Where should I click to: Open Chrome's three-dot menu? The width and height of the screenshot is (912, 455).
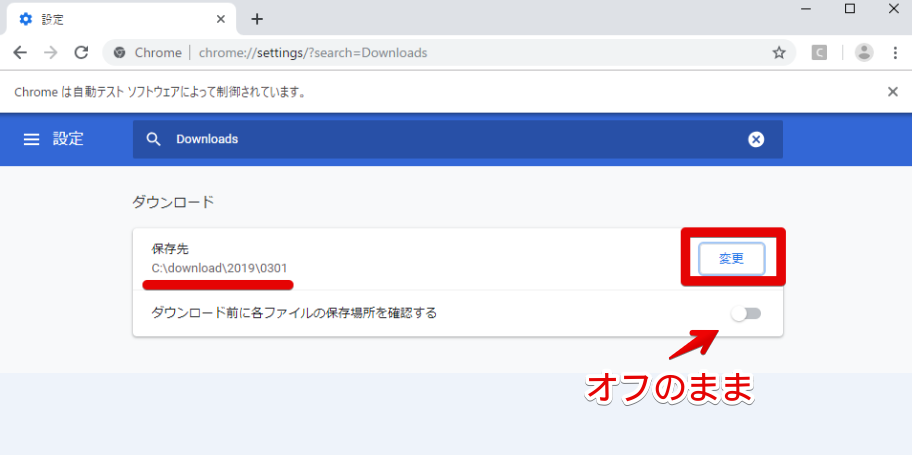click(x=895, y=53)
